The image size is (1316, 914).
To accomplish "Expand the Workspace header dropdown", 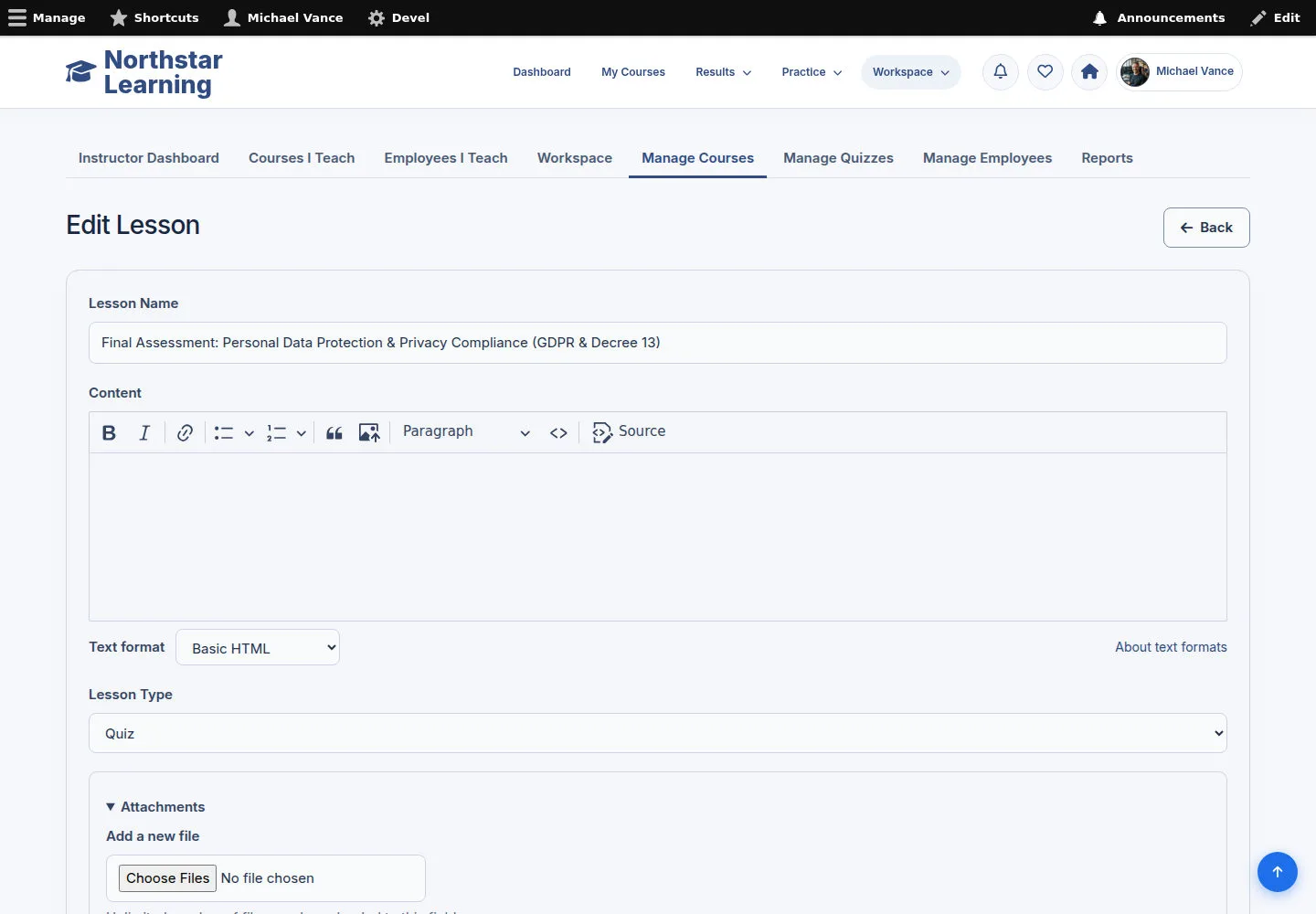I will click(x=911, y=72).
